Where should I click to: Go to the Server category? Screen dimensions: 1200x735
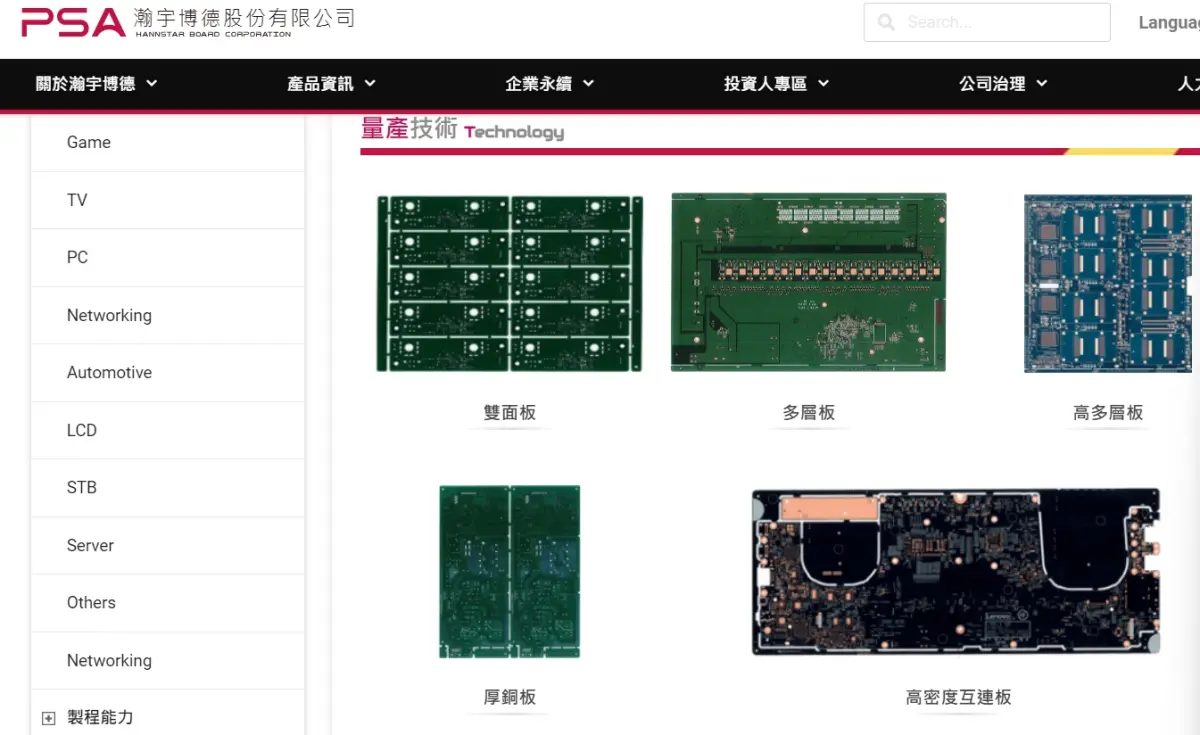point(90,545)
